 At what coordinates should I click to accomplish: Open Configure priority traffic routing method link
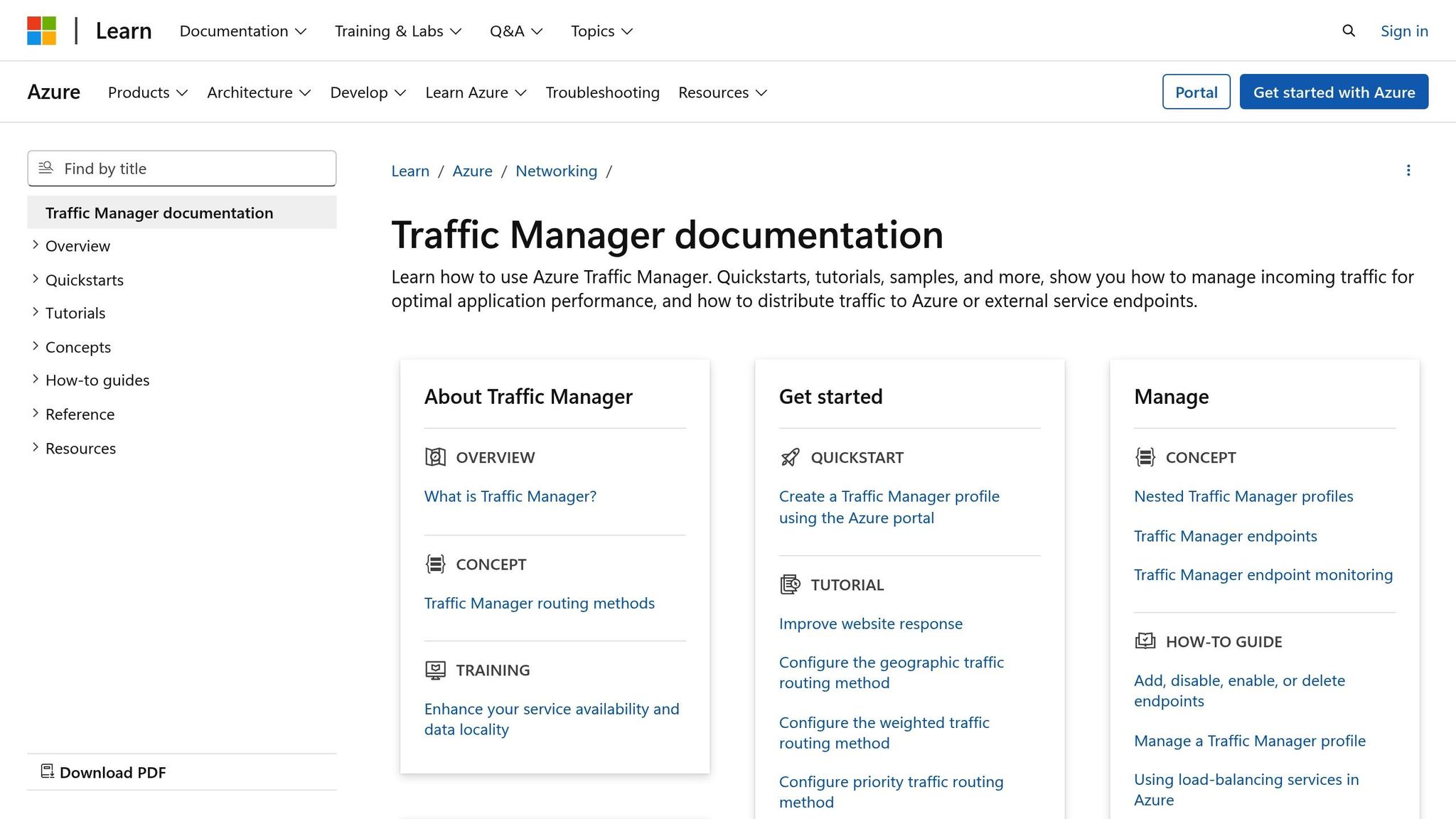click(891, 792)
